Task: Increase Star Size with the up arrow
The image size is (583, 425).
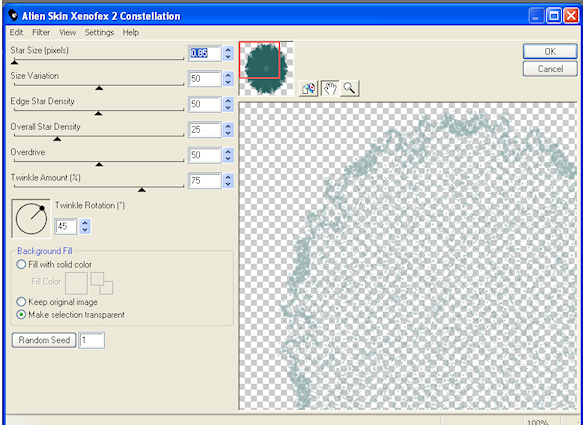Action: (228, 50)
